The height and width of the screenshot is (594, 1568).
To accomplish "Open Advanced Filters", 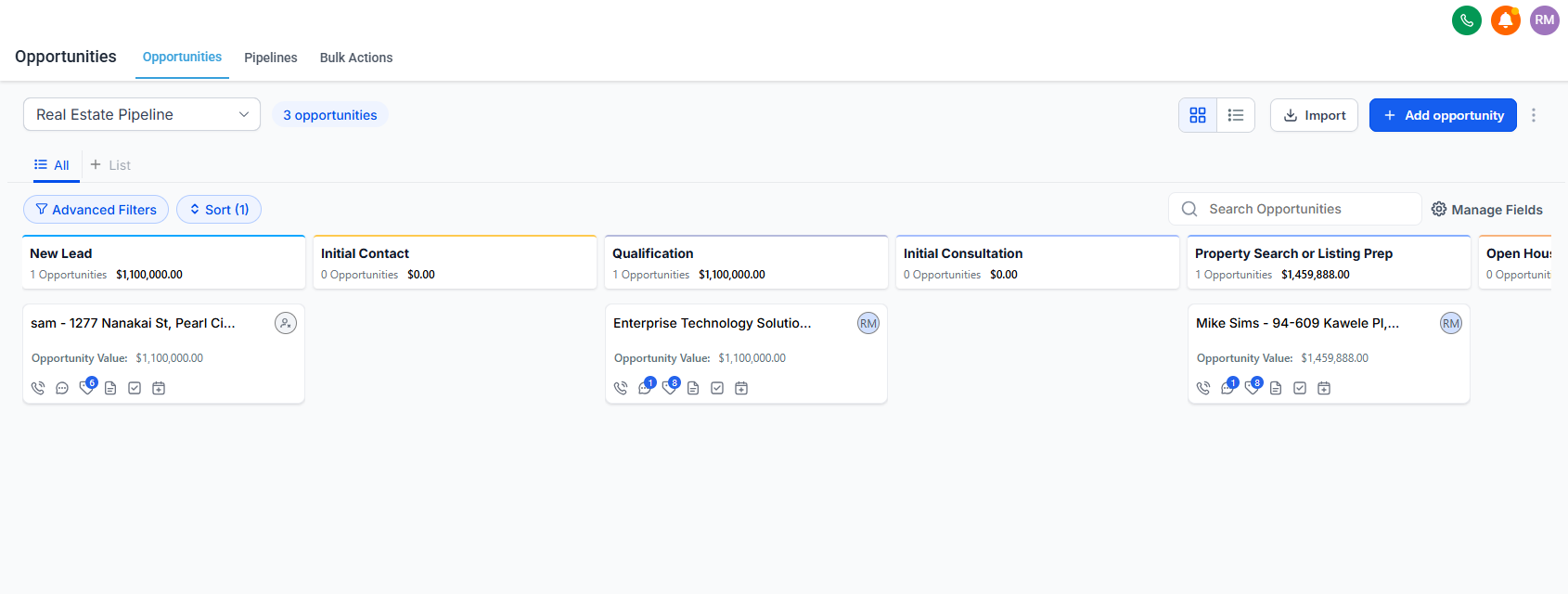I will point(96,210).
